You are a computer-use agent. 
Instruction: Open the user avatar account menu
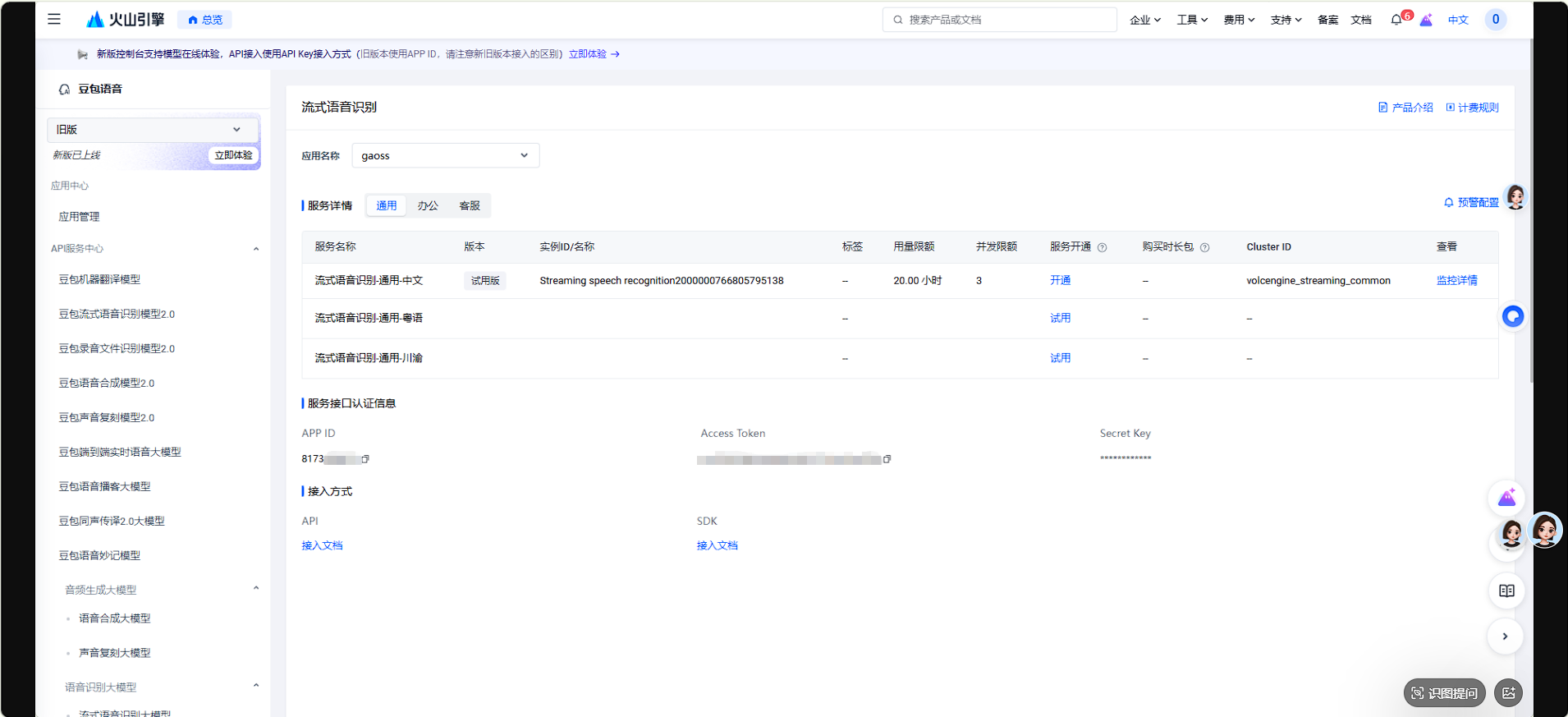(1496, 20)
